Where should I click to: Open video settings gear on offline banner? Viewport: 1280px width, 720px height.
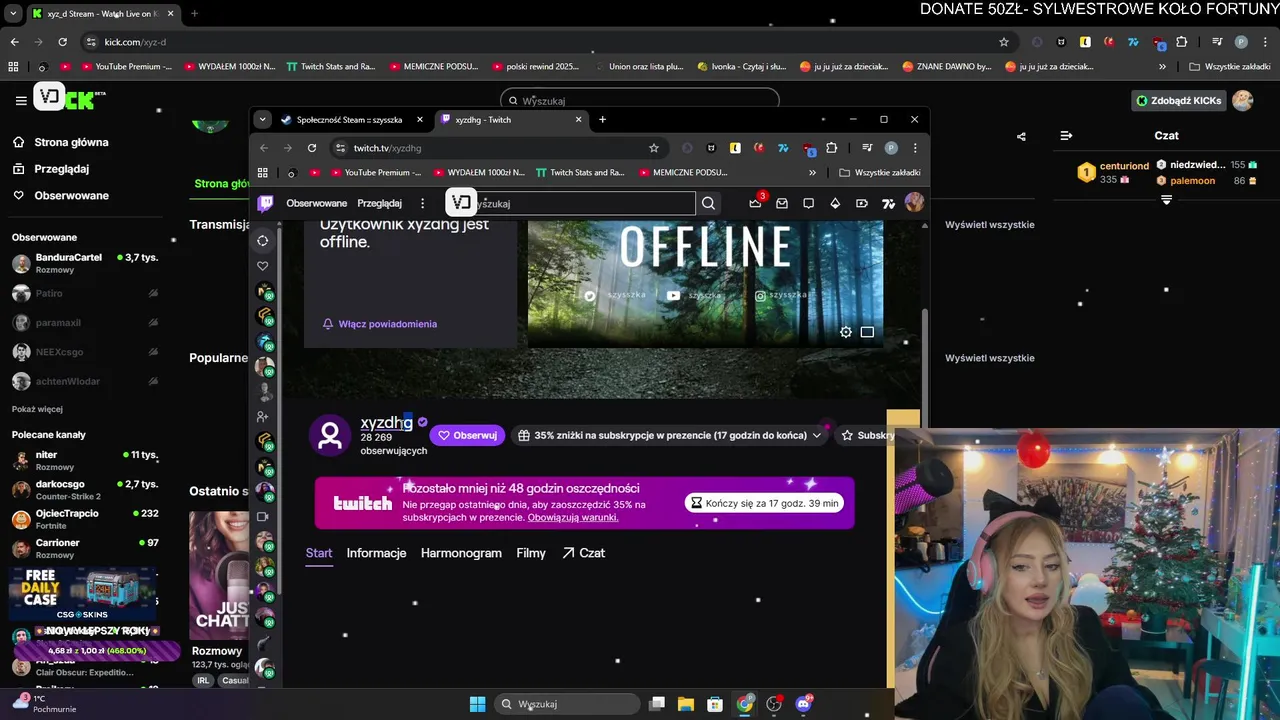846,332
